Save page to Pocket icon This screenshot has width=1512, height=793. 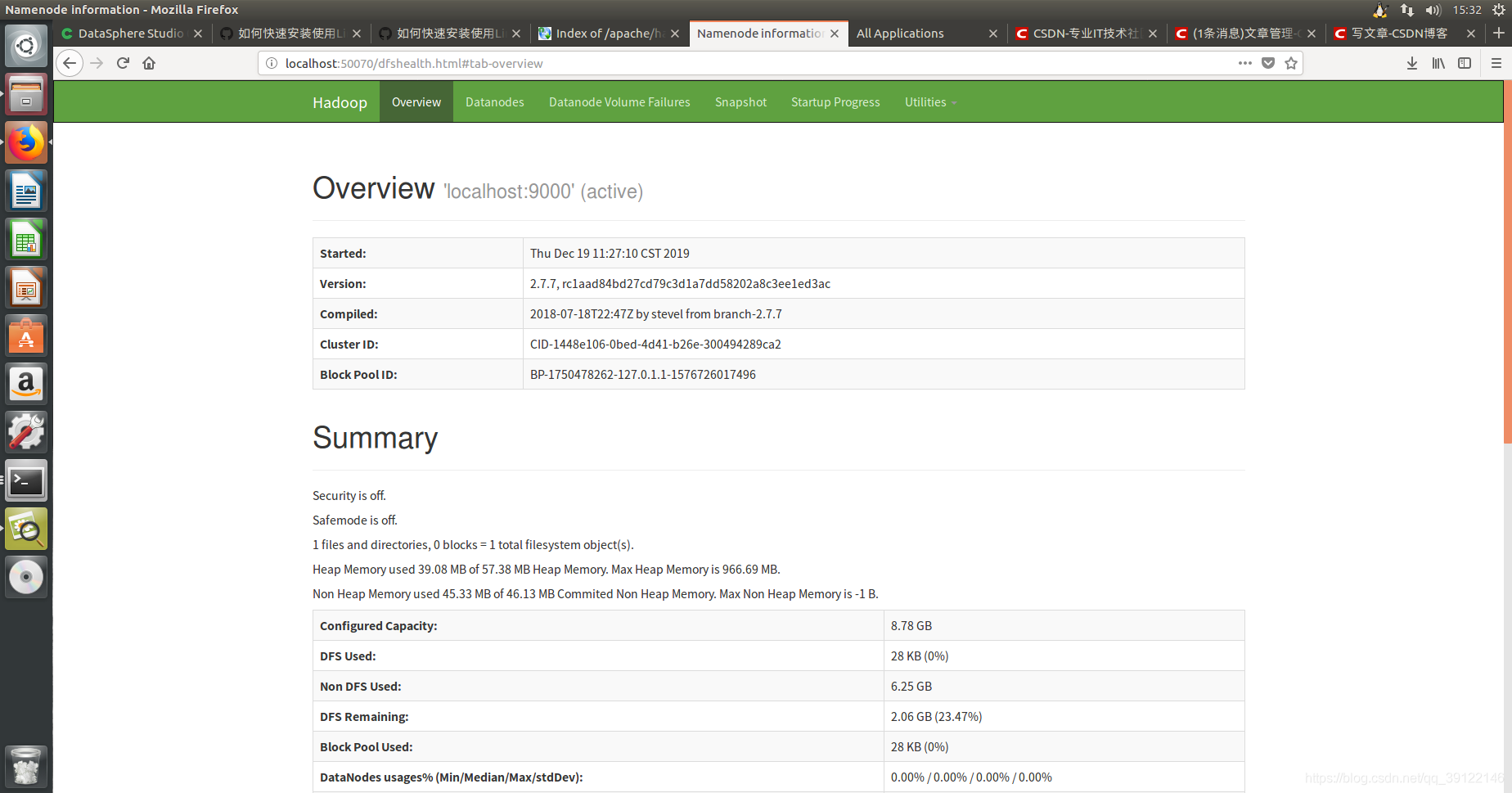(x=1268, y=63)
